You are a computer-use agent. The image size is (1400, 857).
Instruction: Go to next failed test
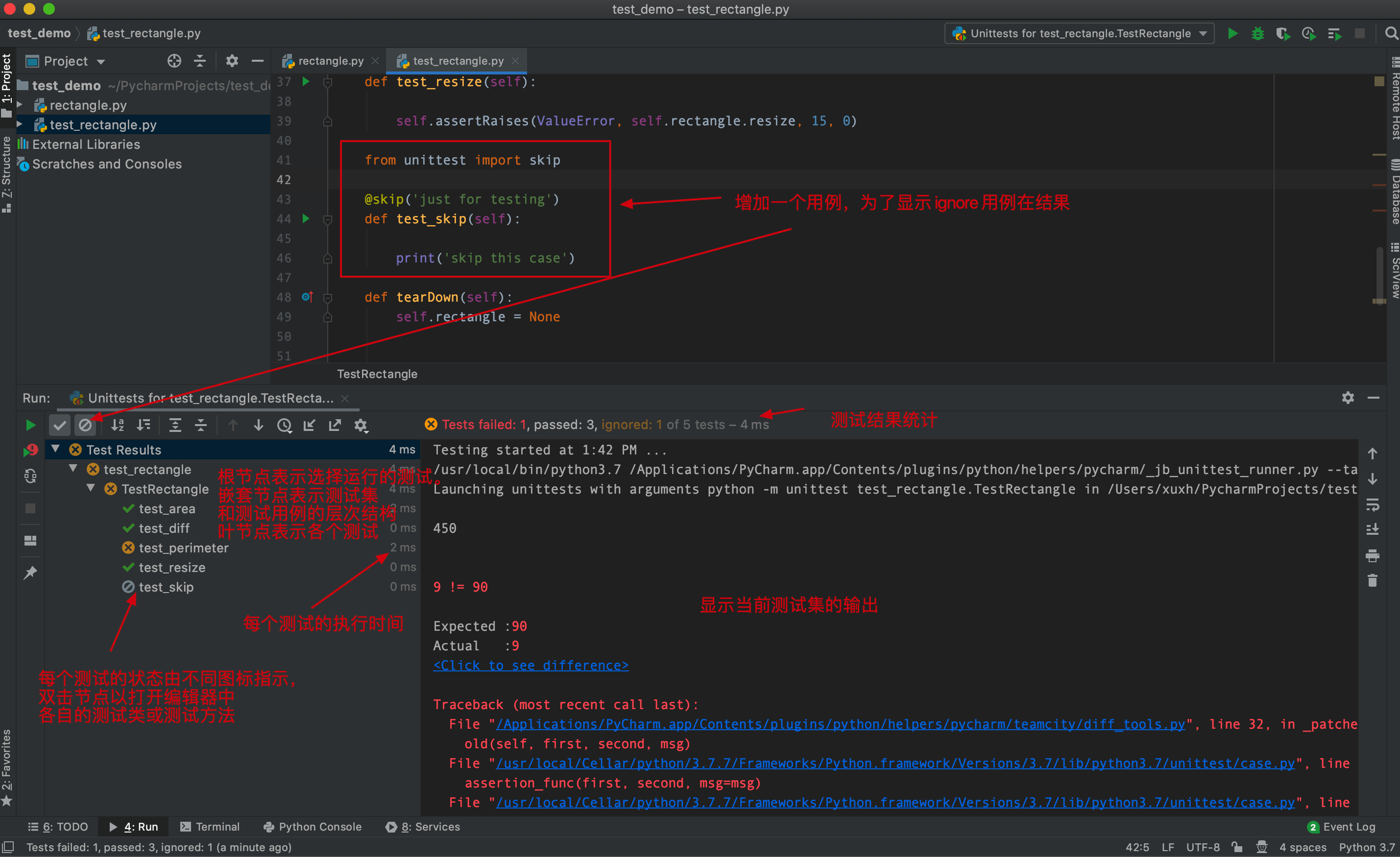click(259, 425)
